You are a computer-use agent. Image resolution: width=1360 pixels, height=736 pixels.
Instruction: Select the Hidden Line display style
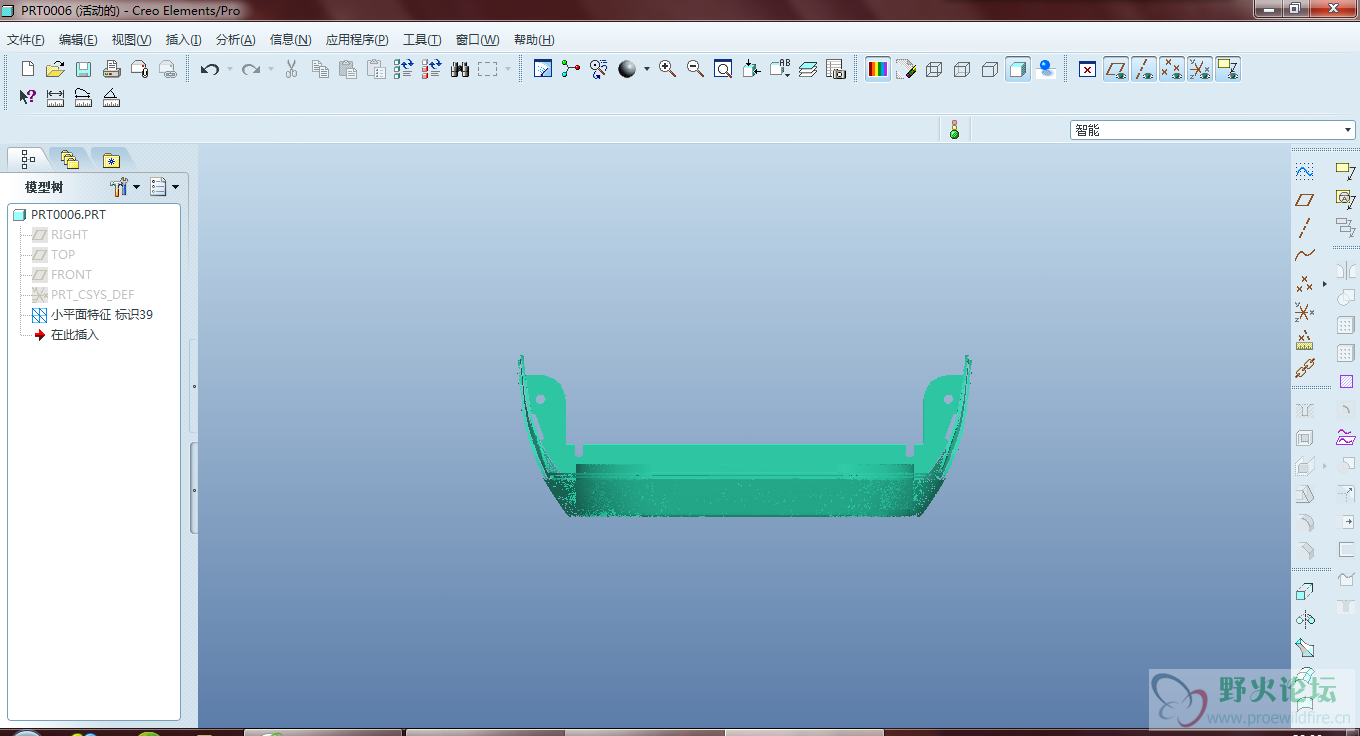pos(962,69)
